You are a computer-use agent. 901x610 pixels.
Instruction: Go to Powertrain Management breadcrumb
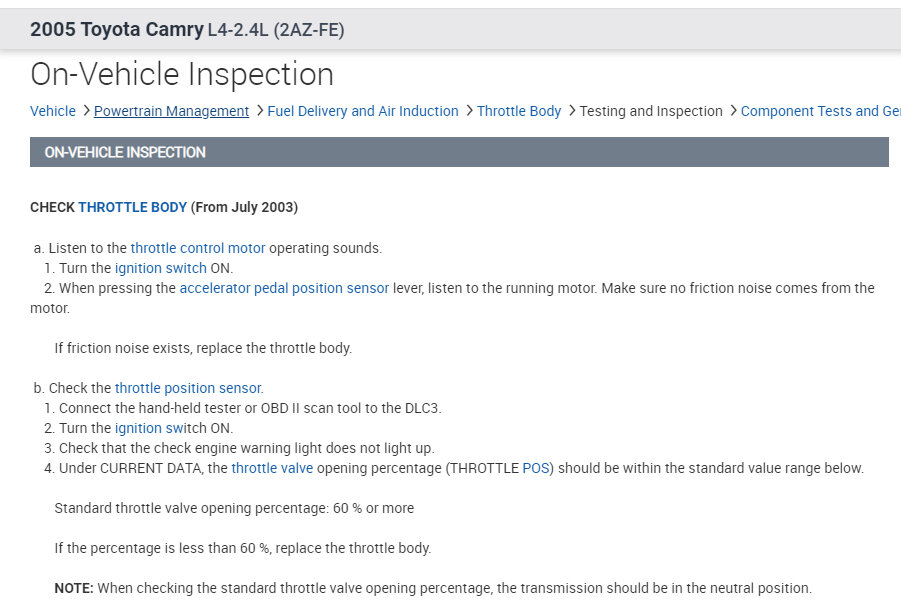[x=171, y=111]
